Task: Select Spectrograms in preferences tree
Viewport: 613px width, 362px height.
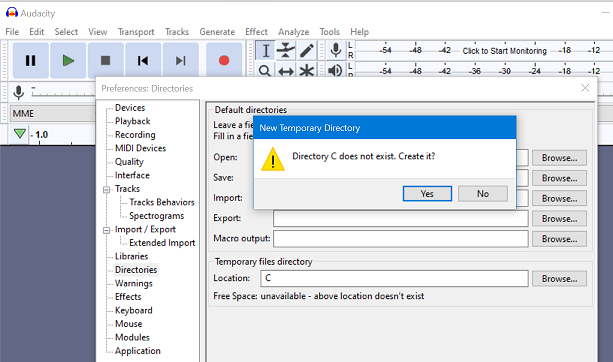Action: click(156, 216)
